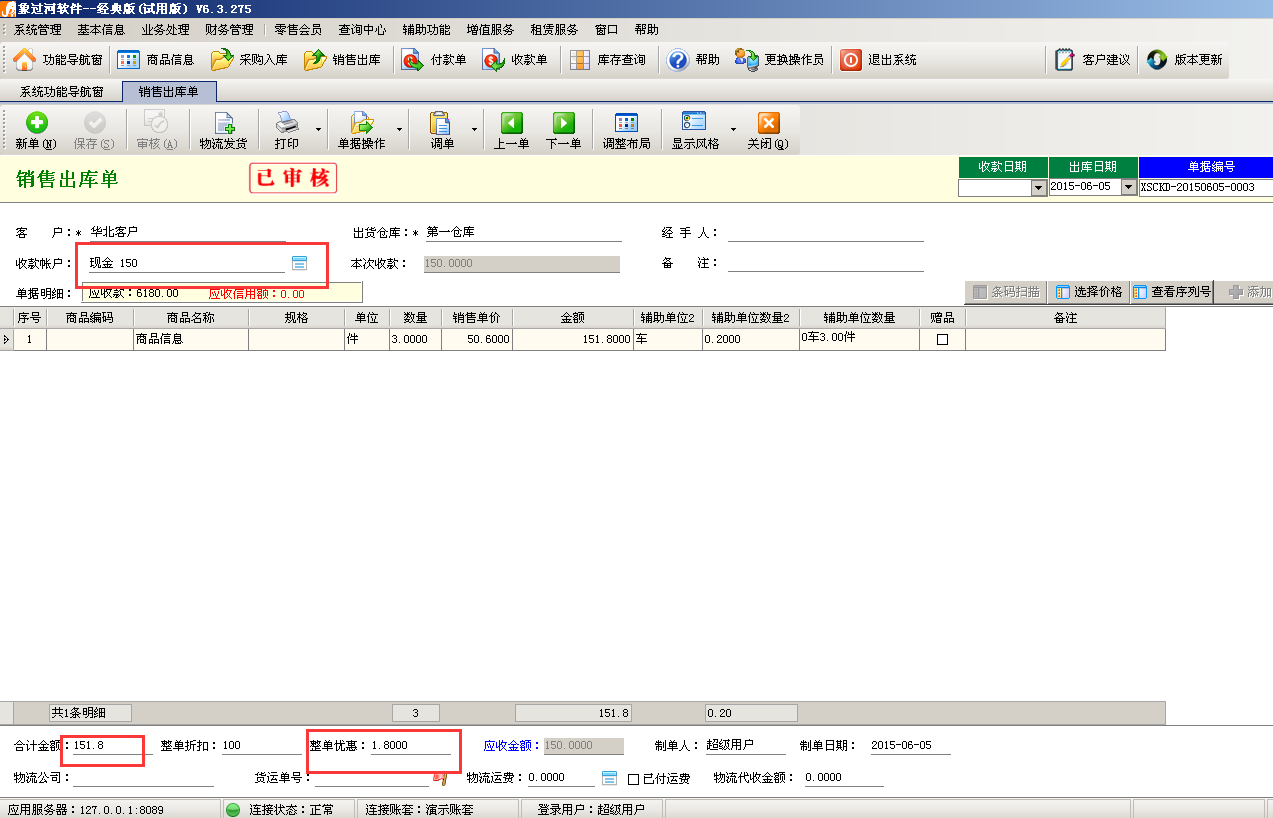This screenshot has width=1273, height=818.
Task: Open the 收款日期 date dropdown
Action: pyautogui.click(x=1038, y=187)
